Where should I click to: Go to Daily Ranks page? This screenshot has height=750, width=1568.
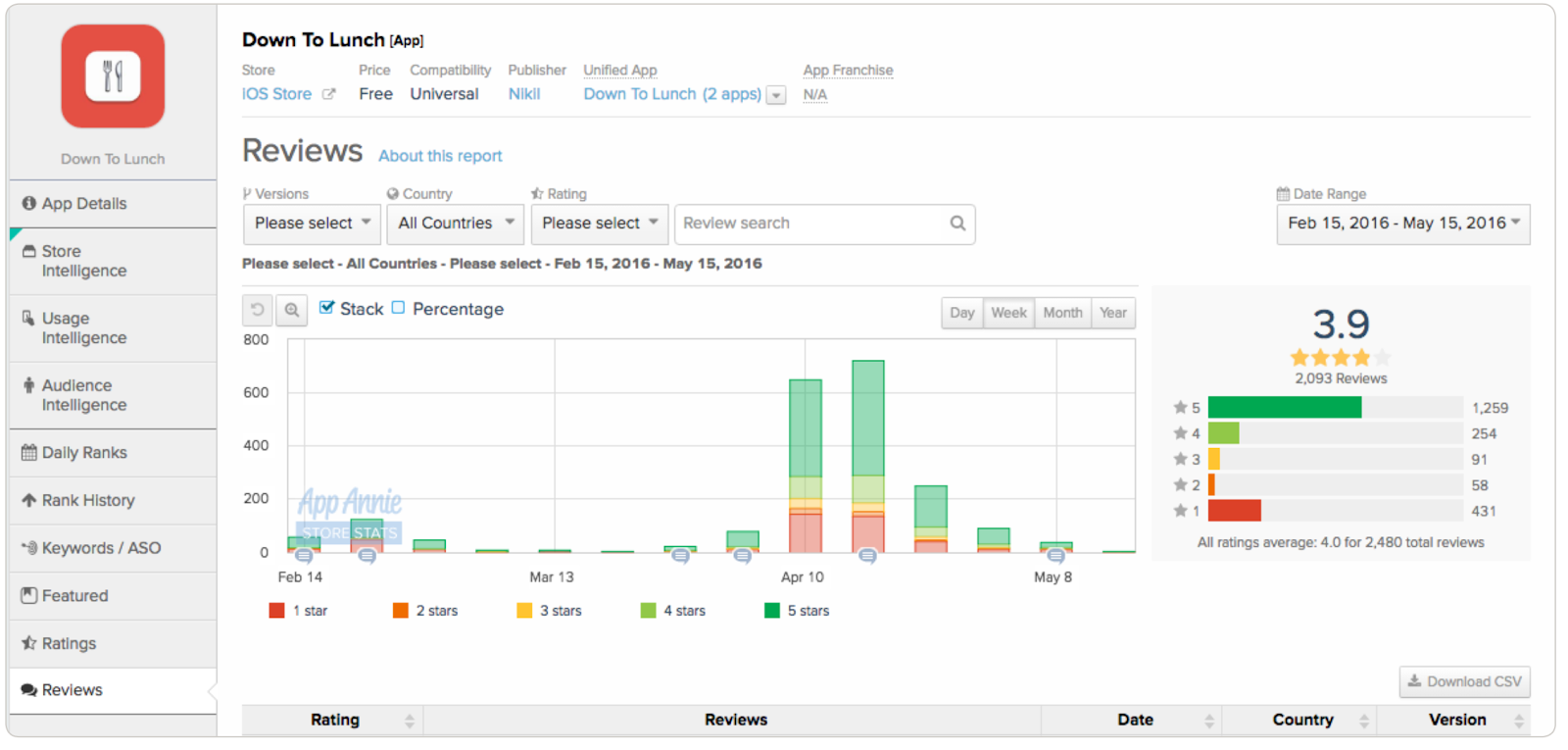(113, 453)
